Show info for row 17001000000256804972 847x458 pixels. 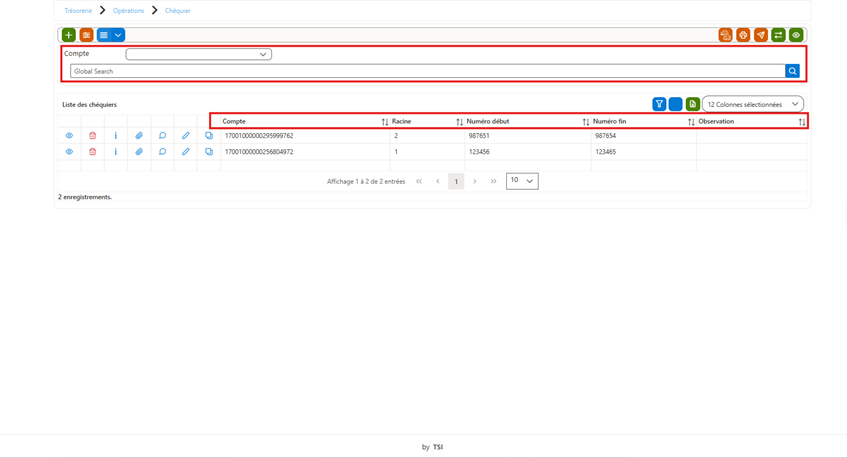[x=116, y=152]
